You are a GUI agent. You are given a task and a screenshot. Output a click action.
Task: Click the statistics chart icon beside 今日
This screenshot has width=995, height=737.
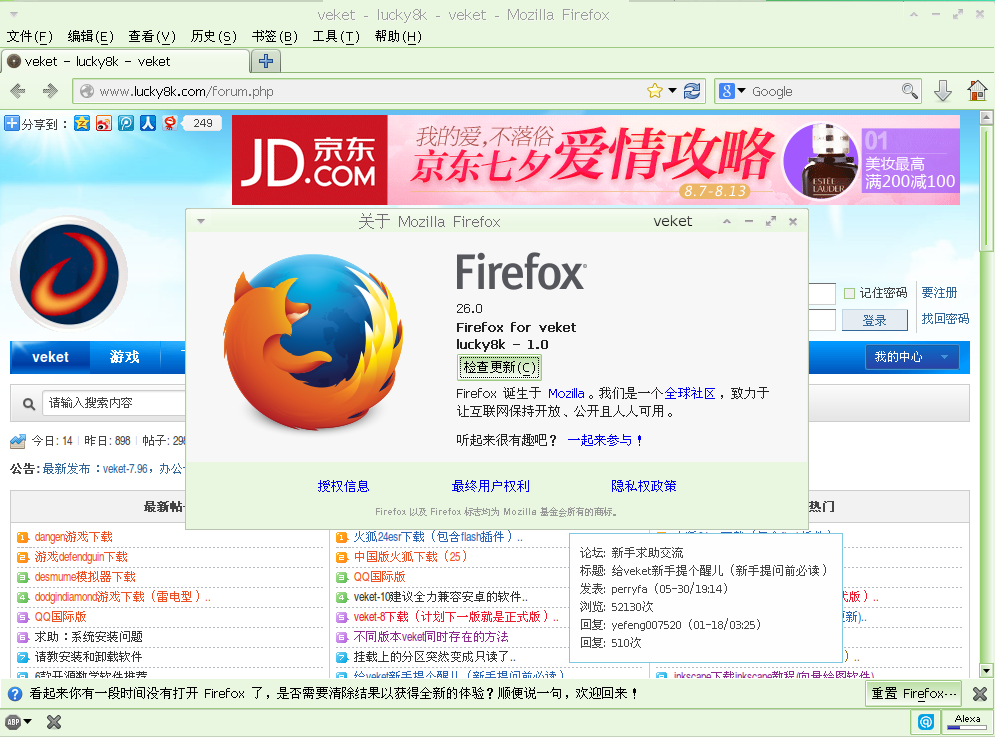click(x=18, y=441)
